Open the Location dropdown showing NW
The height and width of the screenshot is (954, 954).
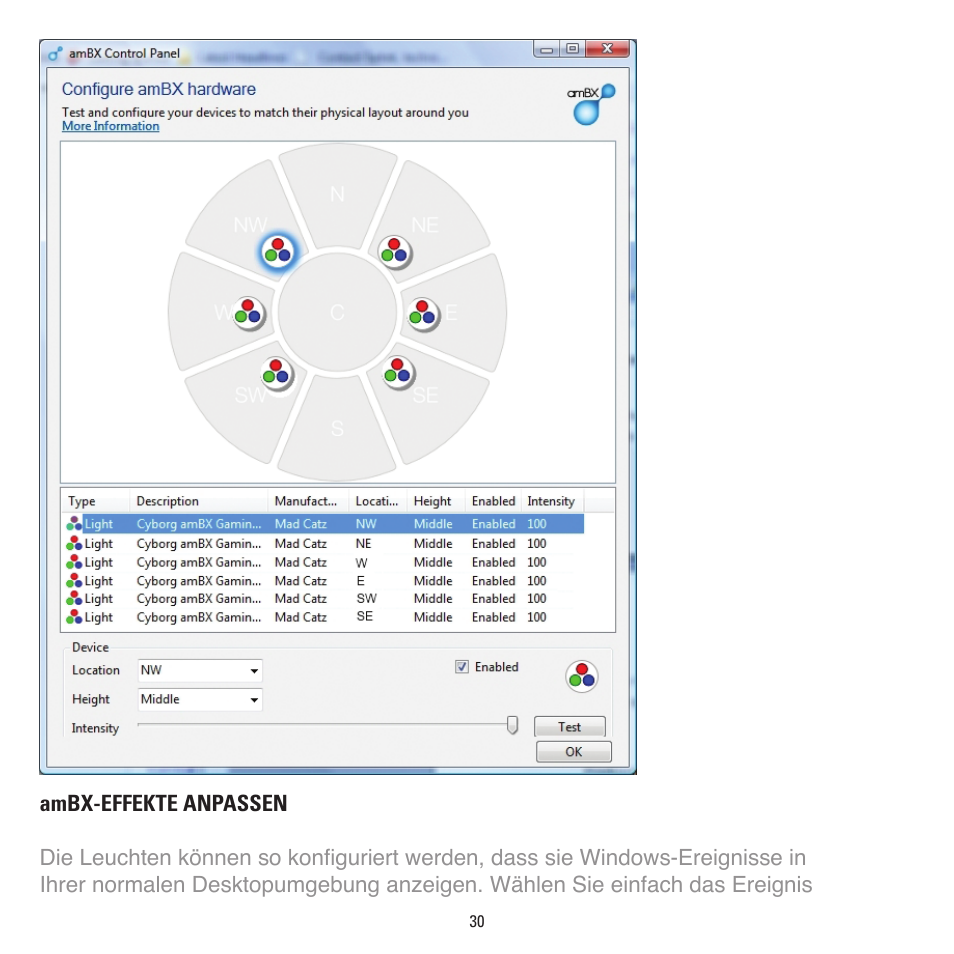point(200,670)
